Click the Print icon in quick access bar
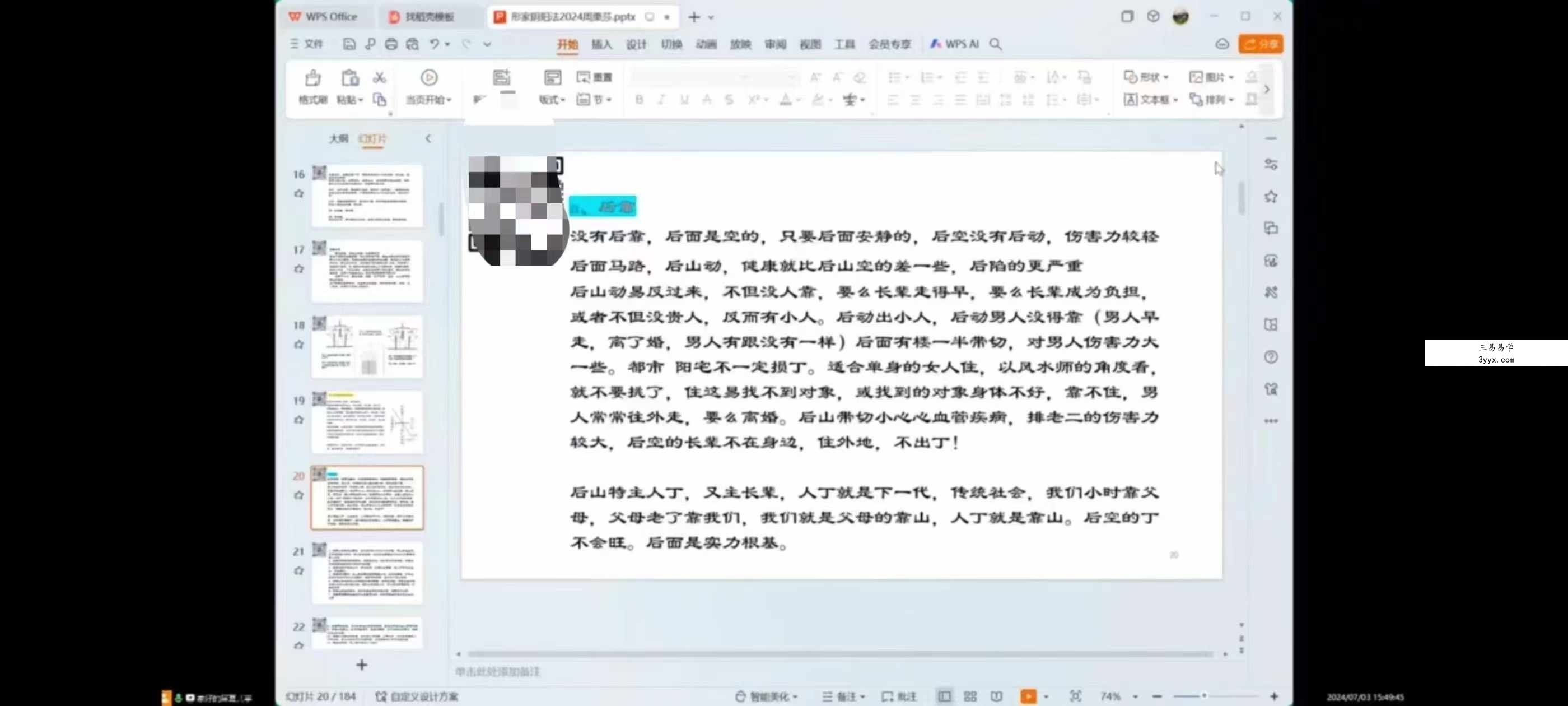Image resolution: width=1568 pixels, height=706 pixels. [x=391, y=44]
